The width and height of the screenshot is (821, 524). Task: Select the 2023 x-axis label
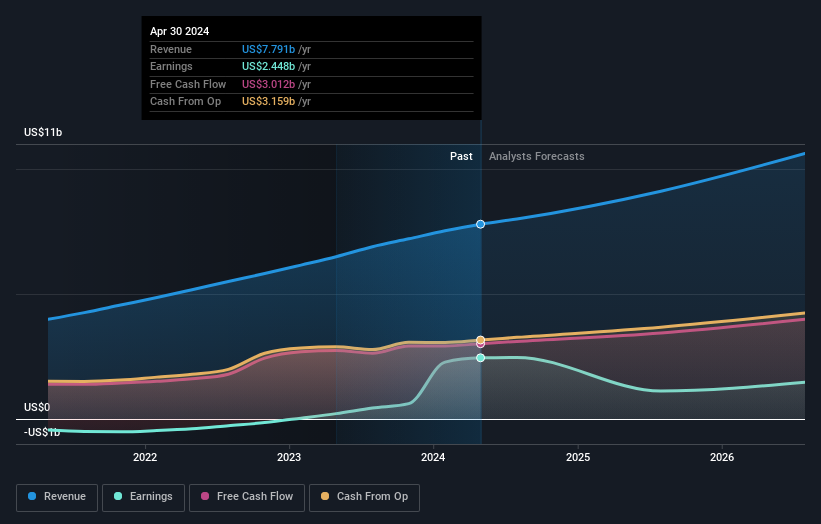[289, 457]
